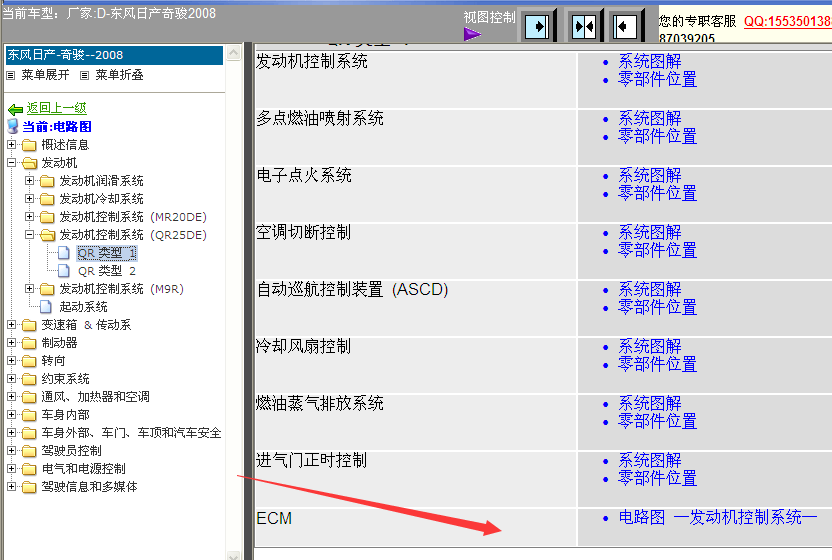
Task: Open 电路图 —发动机控制系统— link for ECM
Action: pyautogui.click(x=717, y=517)
